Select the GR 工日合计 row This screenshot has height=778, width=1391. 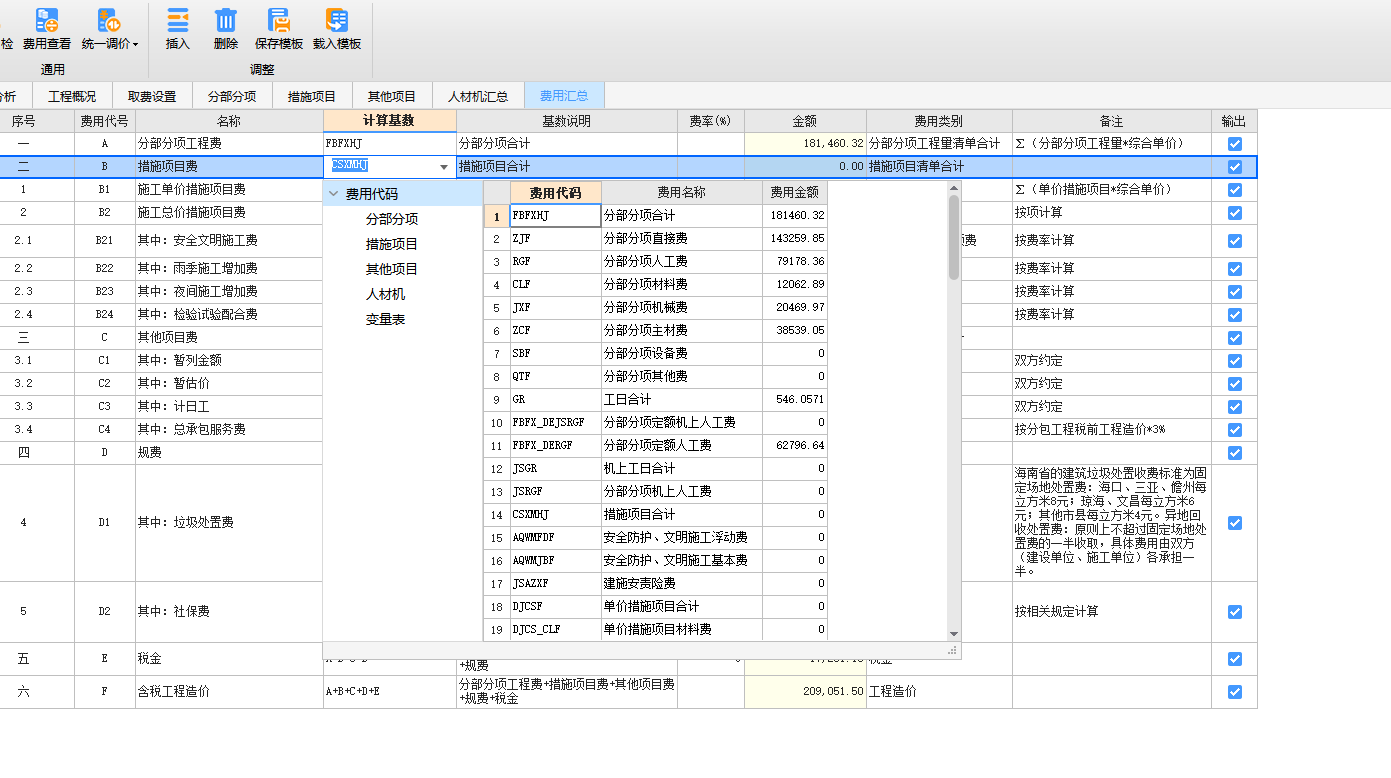[656, 399]
